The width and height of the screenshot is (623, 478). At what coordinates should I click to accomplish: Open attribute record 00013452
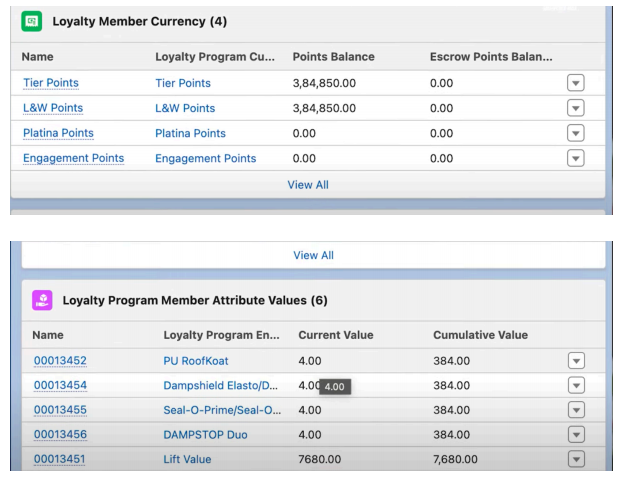click(60, 360)
